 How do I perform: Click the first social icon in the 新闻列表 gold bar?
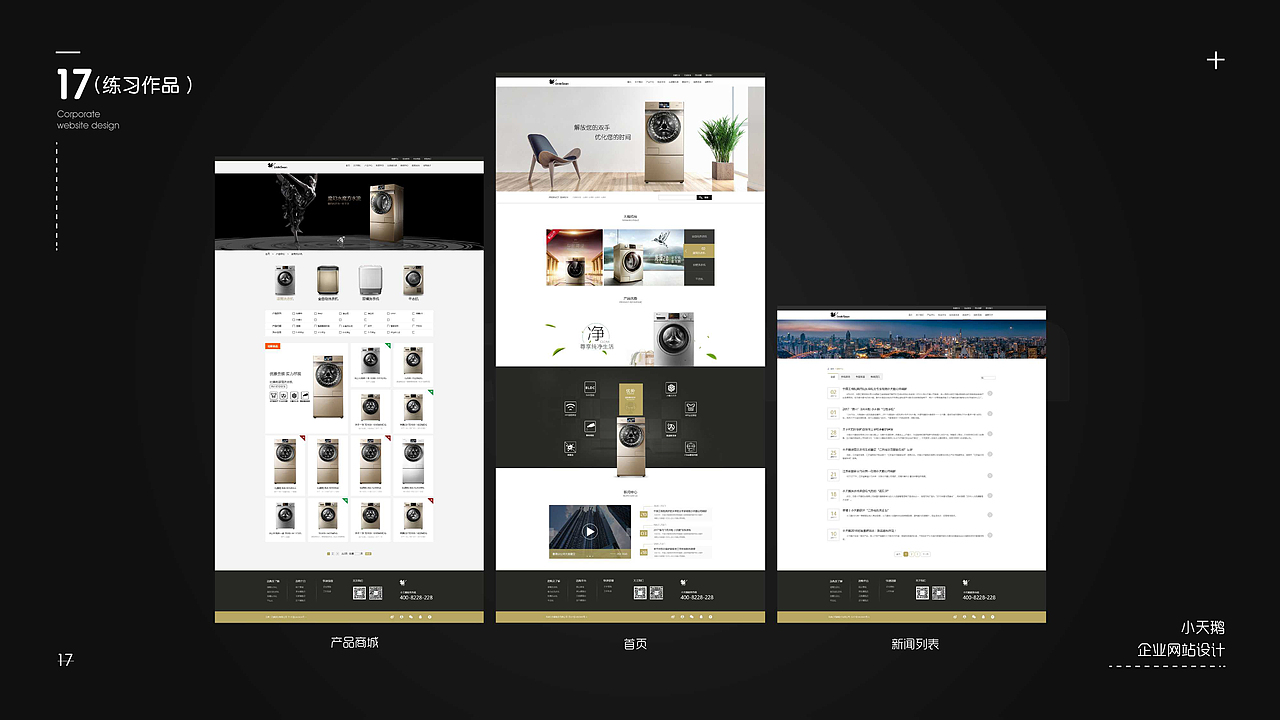954,617
